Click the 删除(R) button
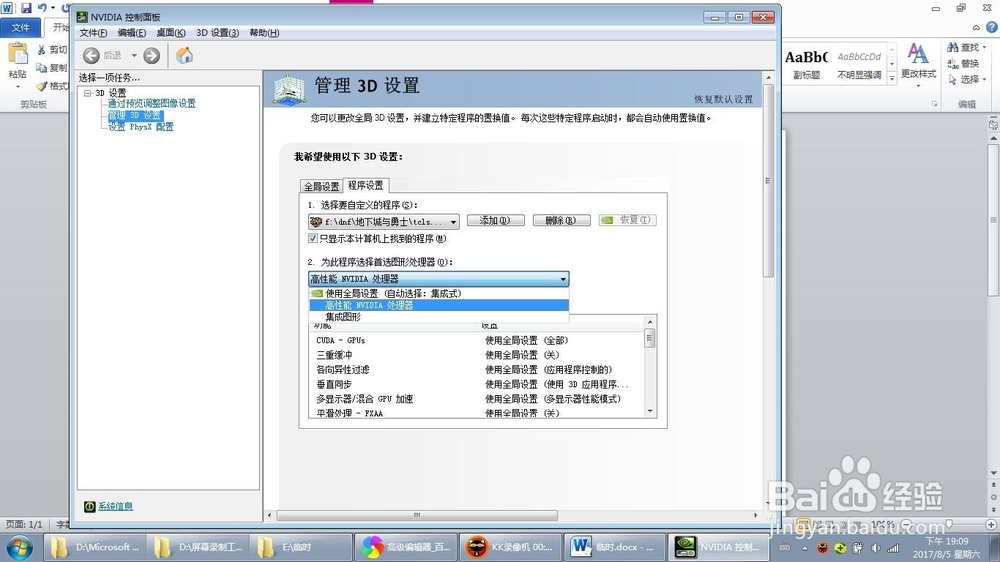1000x562 pixels. click(561, 220)
